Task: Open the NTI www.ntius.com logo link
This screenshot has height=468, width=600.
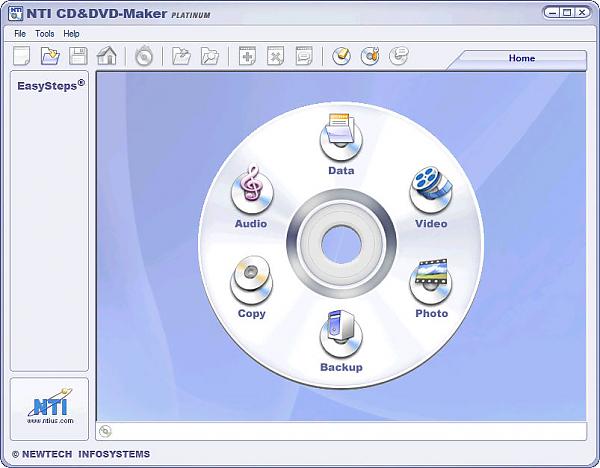Action: point(50,408)
